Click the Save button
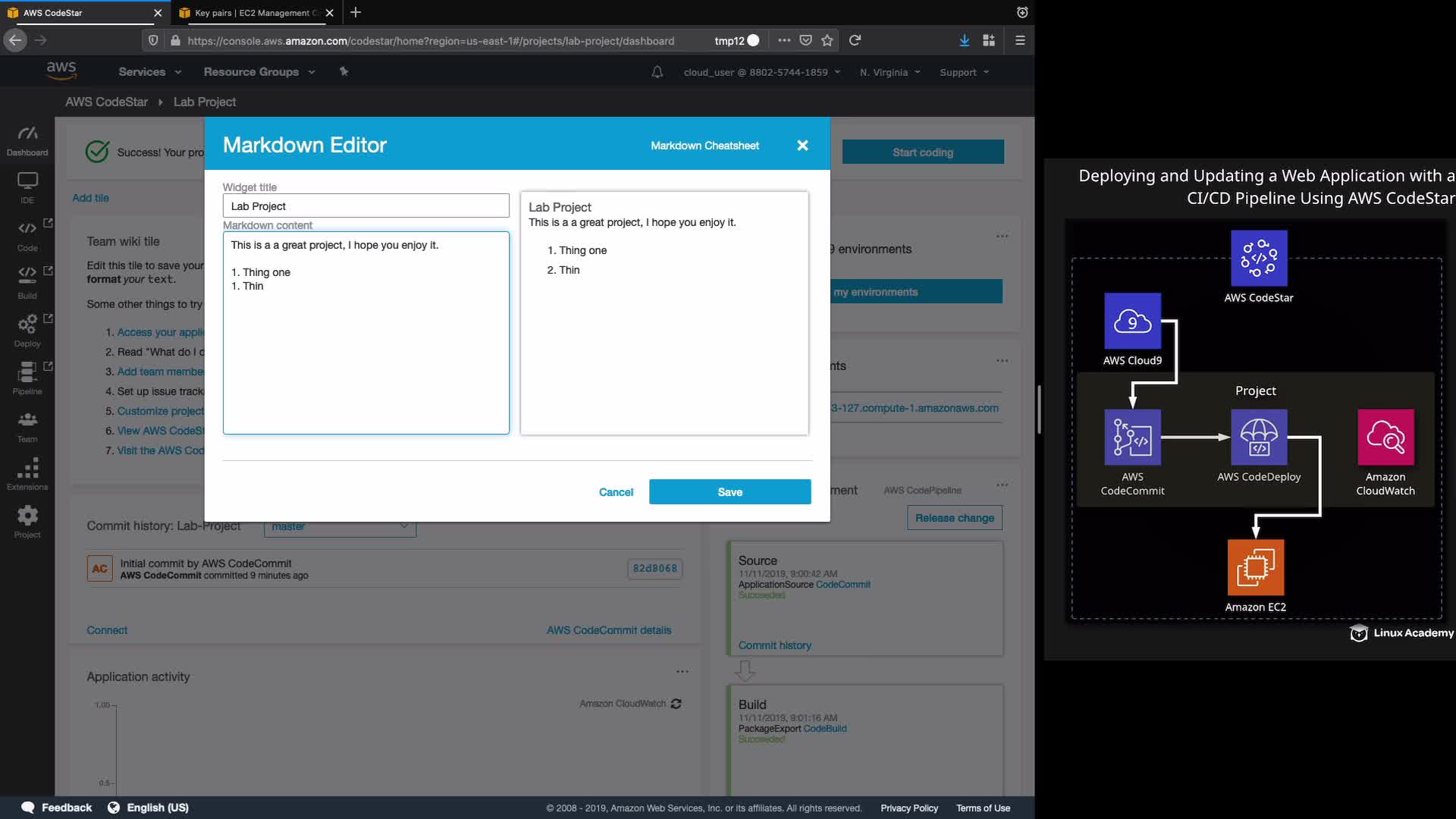Screen dimensions: 1456x819 [730, 492]
